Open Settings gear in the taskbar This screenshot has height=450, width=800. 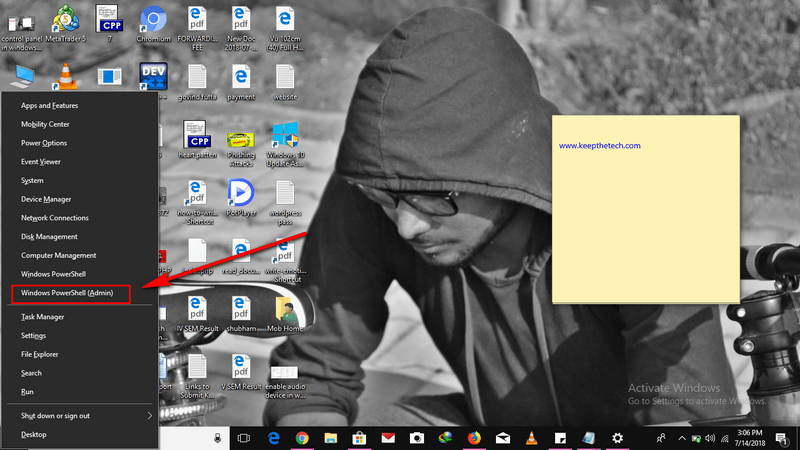pos(617,438)
